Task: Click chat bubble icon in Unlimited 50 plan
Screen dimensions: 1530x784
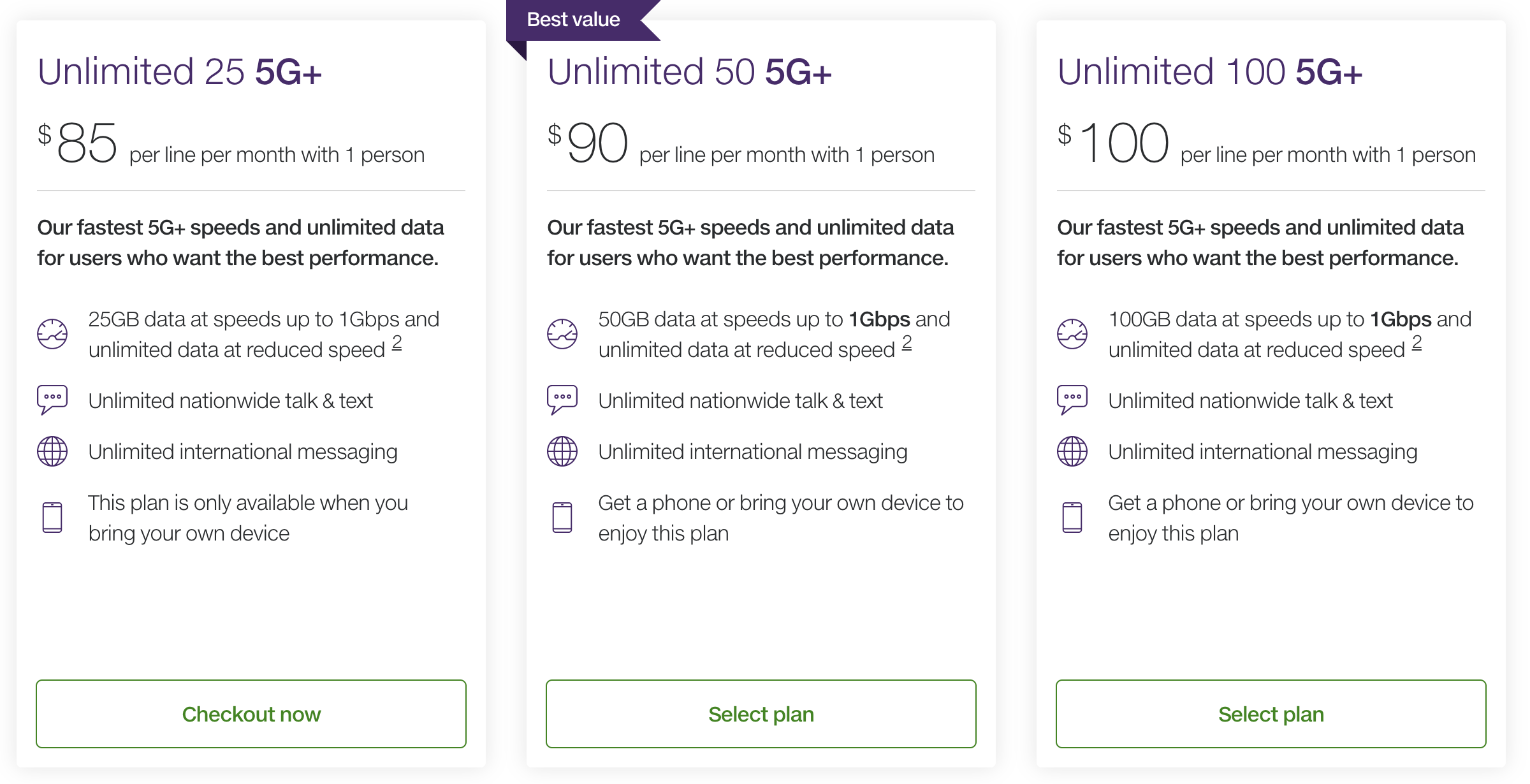Action: tap(562, 400)
